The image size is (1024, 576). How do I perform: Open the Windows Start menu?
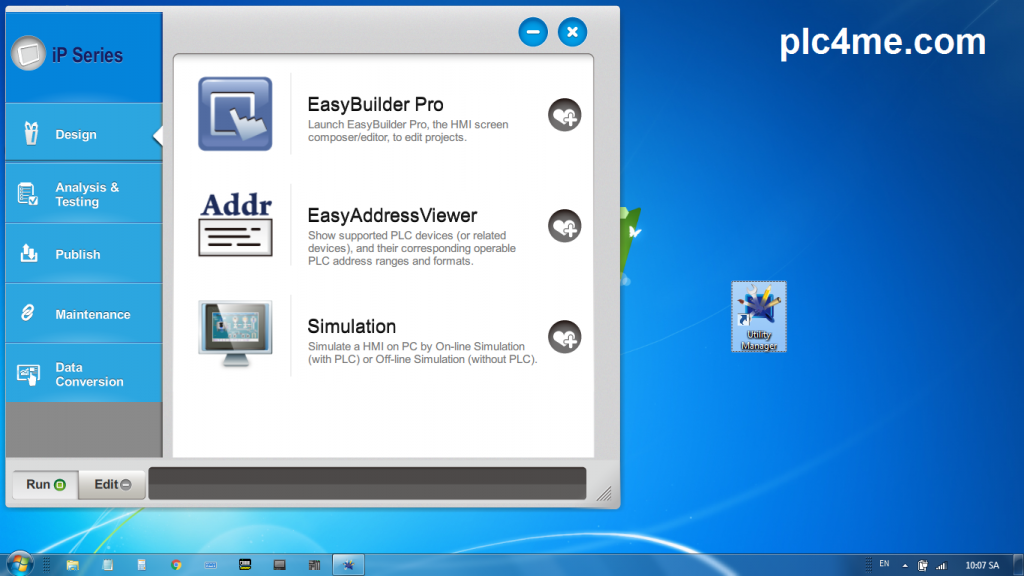pyautogui.click(x=19, y=565)
